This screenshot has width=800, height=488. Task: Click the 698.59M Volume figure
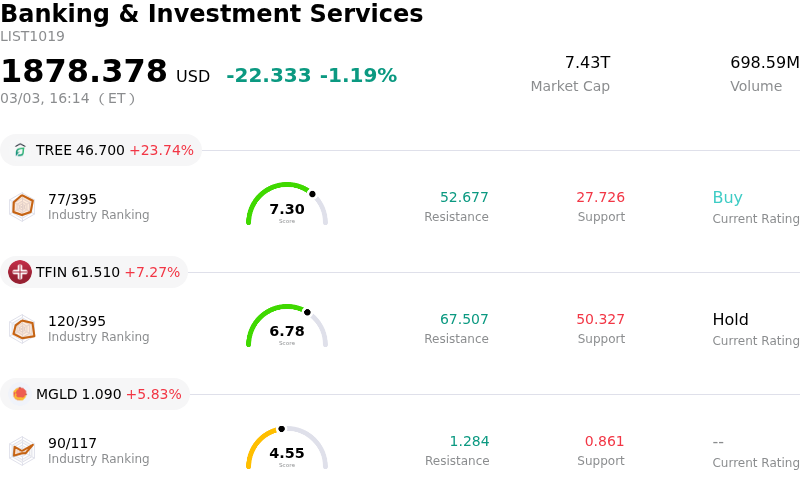[x=764, y=63]
